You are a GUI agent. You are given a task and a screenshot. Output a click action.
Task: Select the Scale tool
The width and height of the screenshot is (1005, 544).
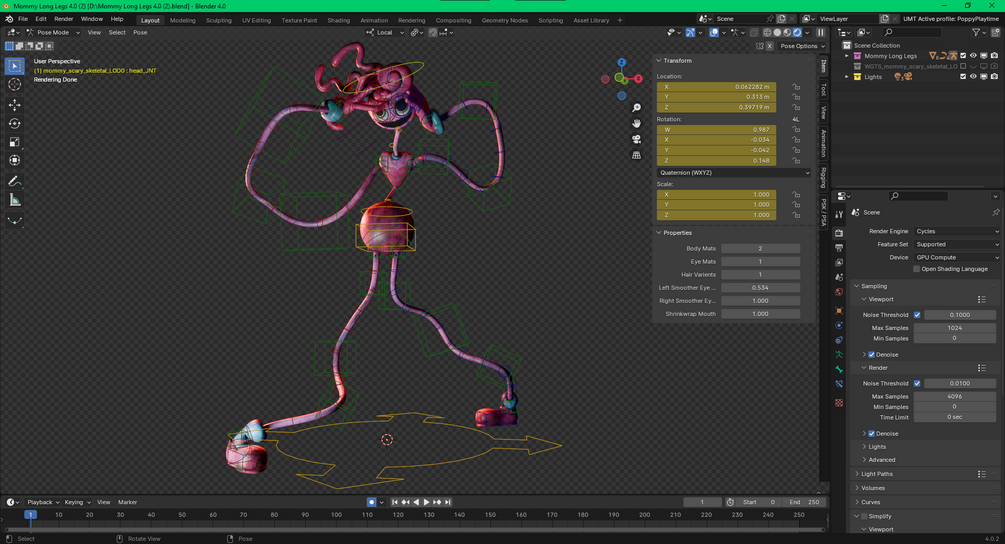pos(15,142)
